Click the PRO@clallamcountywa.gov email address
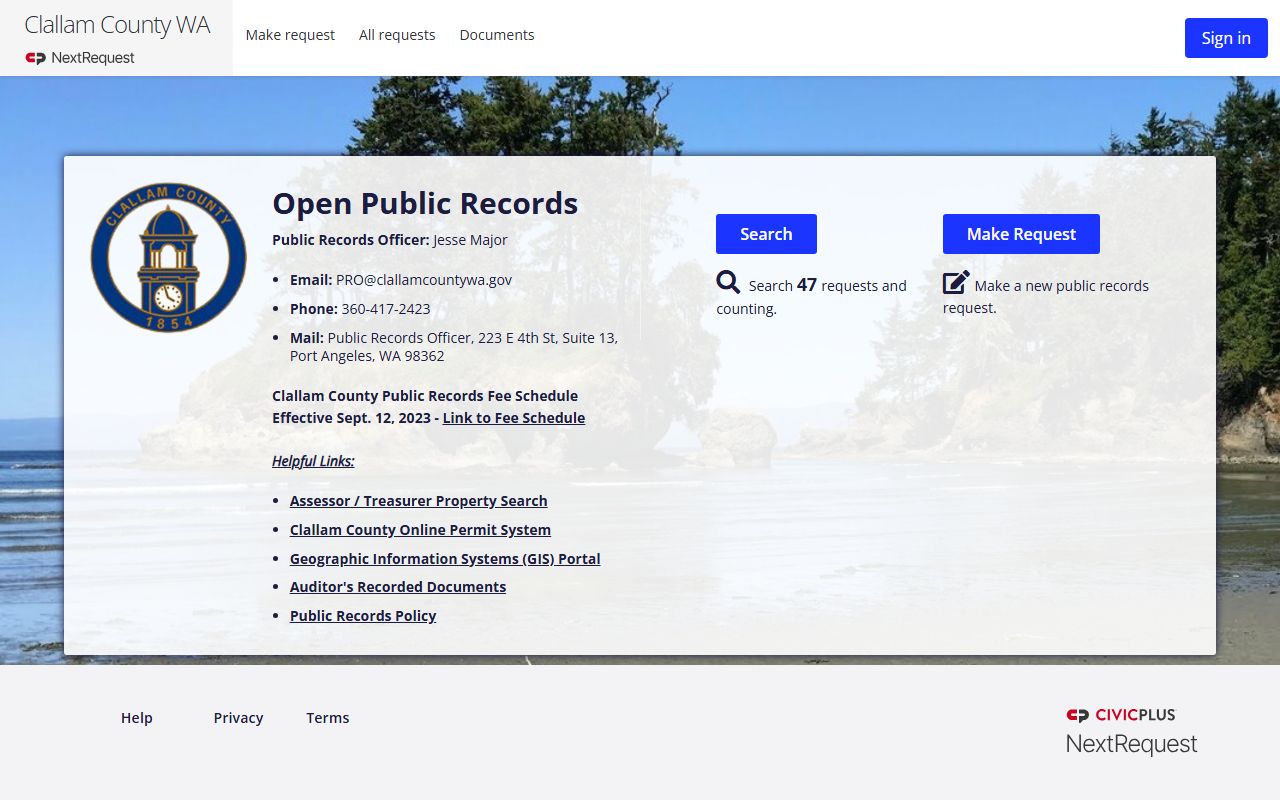 (424, 280)
